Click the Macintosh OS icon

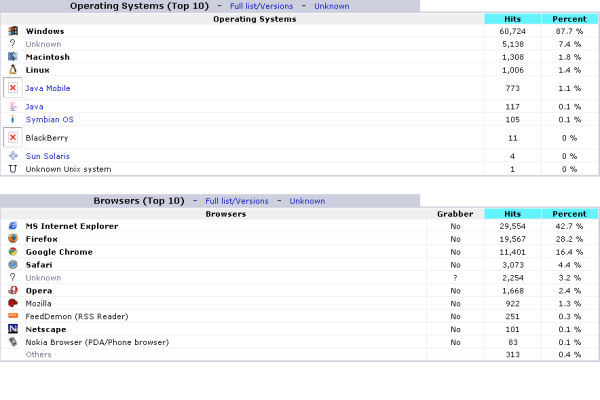coord(13,57)
